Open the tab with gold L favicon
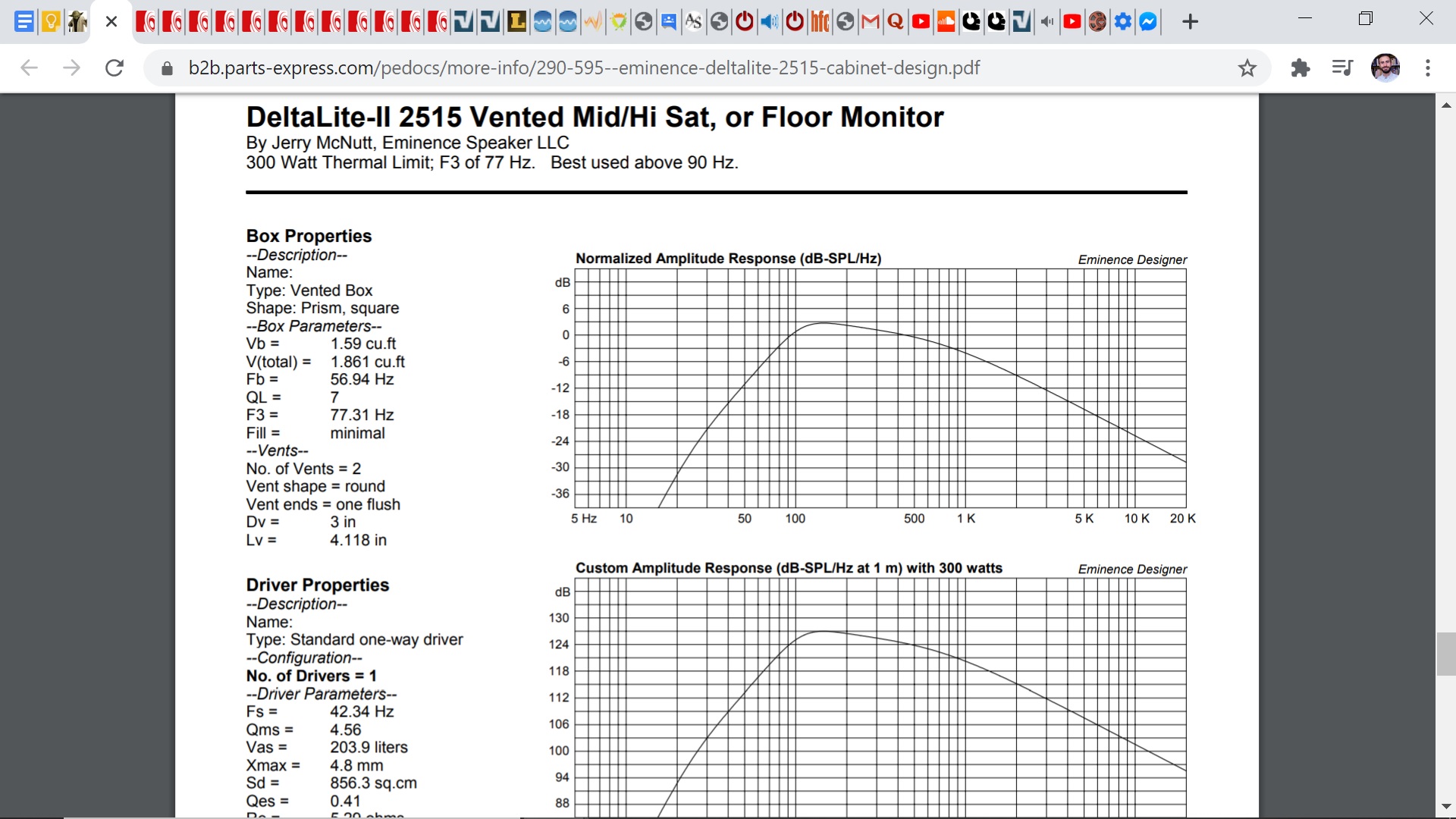Image resolution: width=1456 pixels, height=819 pixels. coord(516,21)
